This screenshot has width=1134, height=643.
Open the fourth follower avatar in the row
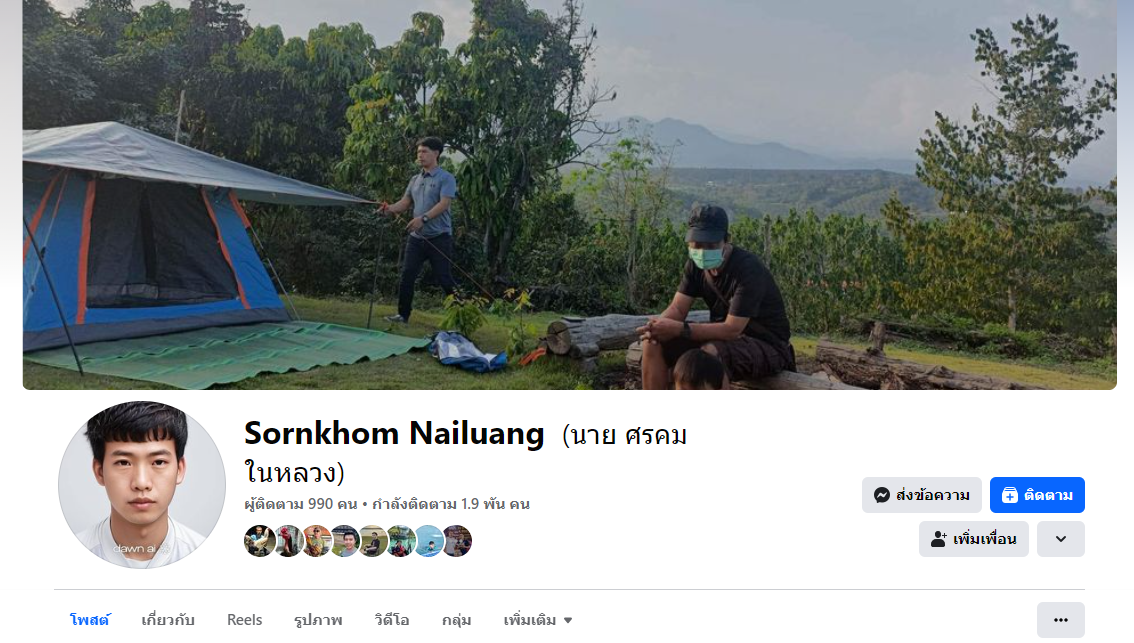tap(344, 541)
